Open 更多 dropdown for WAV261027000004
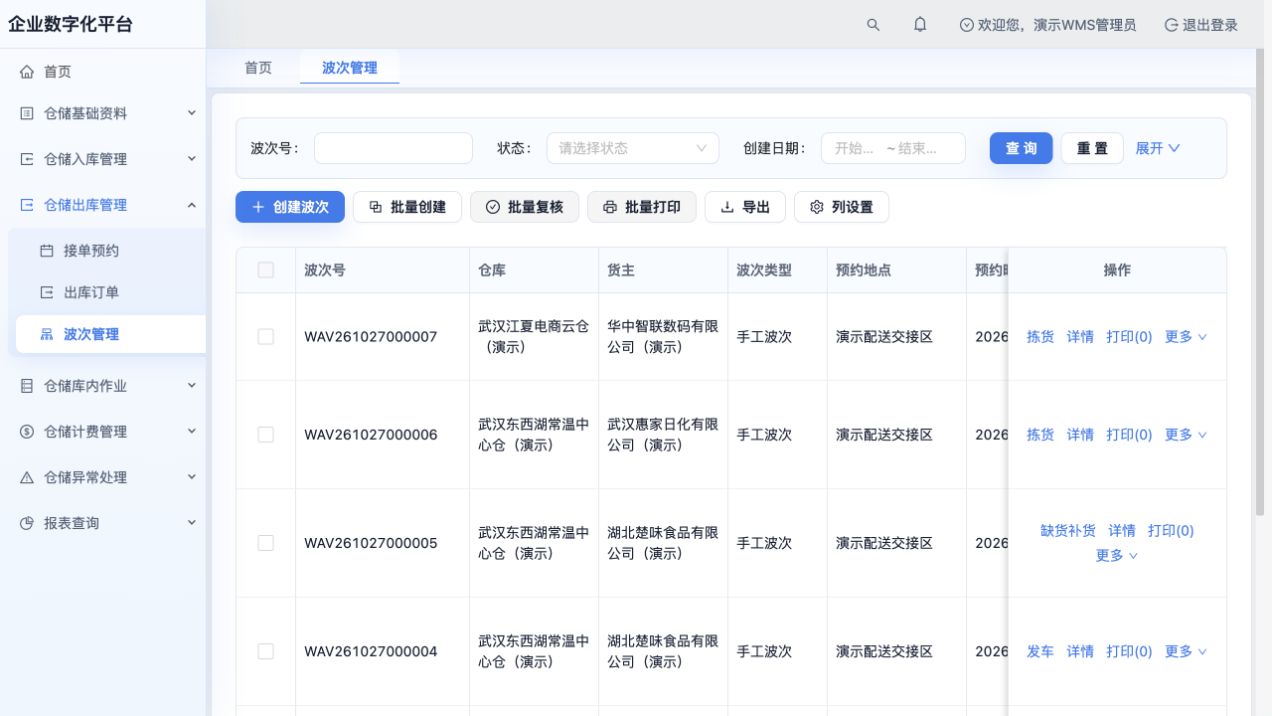 (x=1186, y=652)
